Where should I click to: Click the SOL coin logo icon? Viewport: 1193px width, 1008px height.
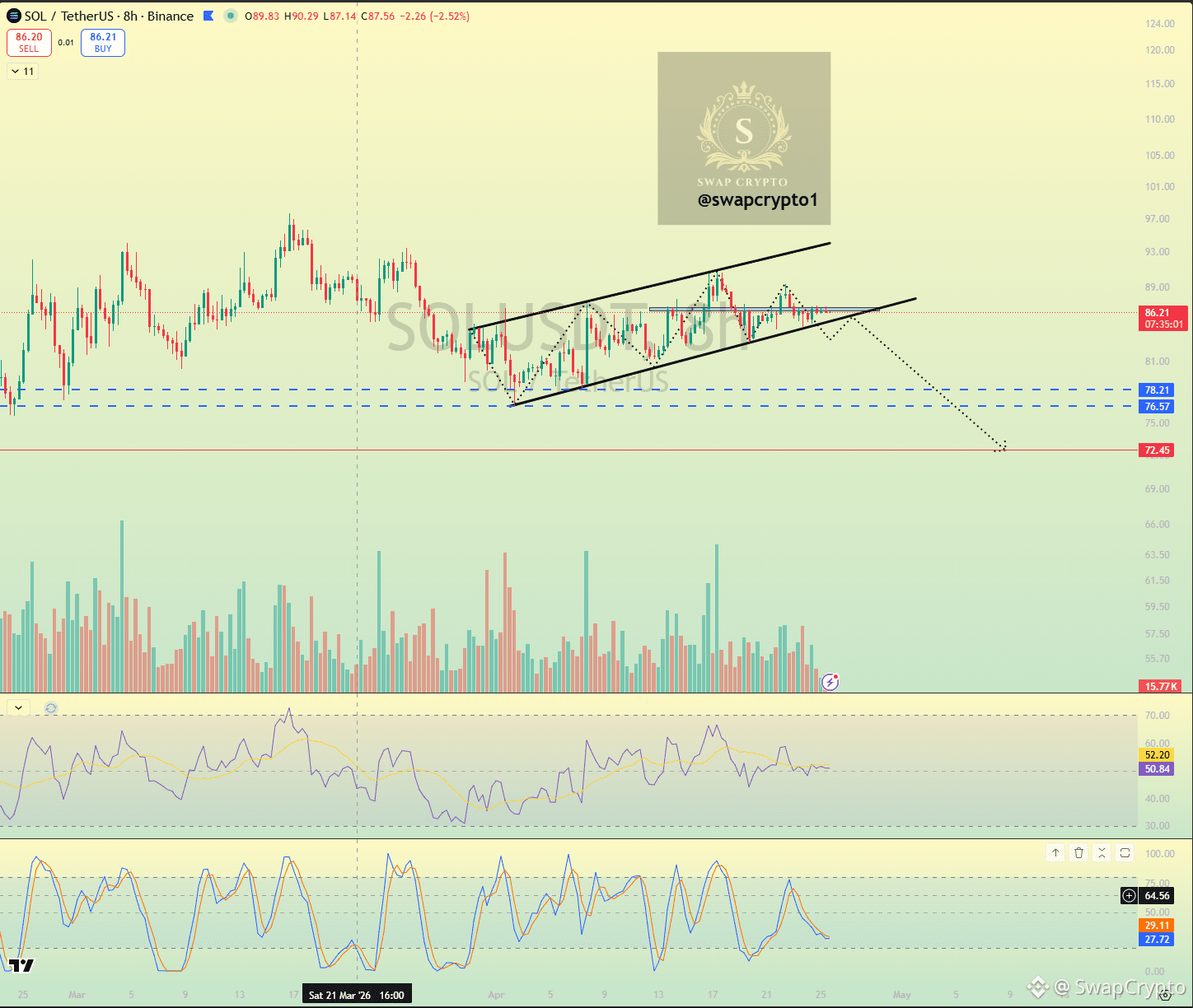pos(14,16)
